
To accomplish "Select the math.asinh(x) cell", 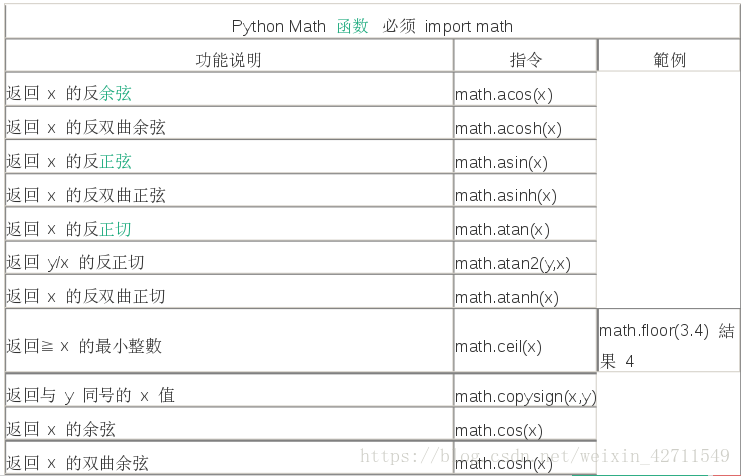I will point(505,196).
